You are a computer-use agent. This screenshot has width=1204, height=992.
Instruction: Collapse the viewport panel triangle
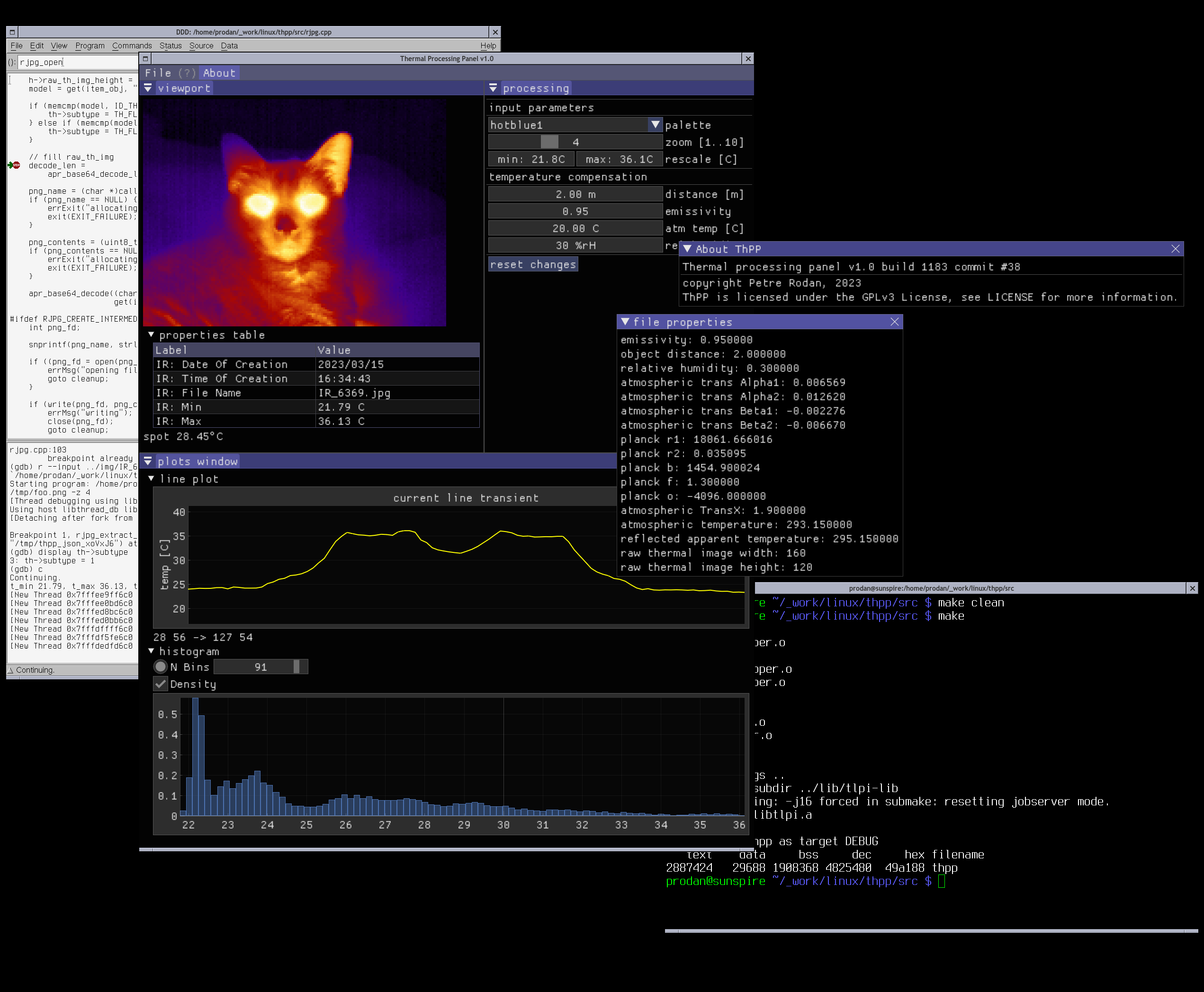tap(148, 88)
